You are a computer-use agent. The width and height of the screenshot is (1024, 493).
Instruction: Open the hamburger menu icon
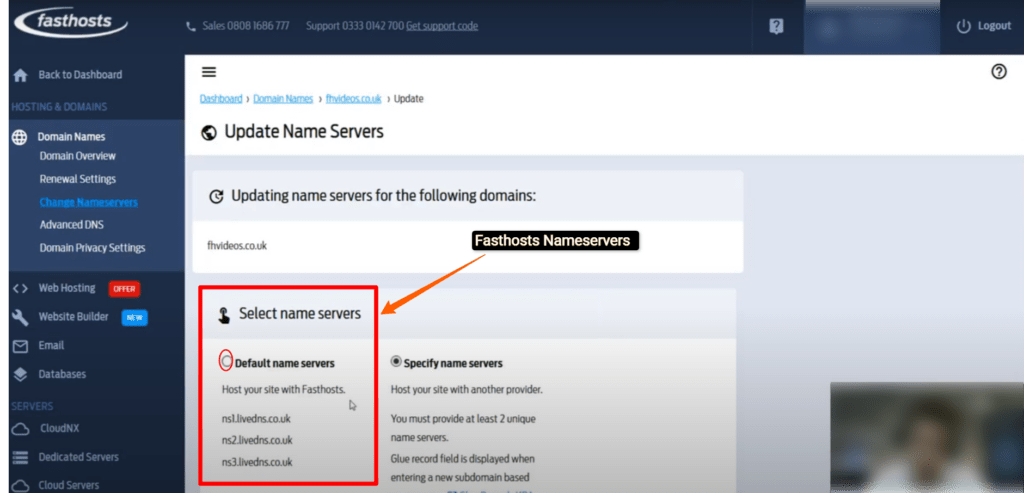[208, 72]
